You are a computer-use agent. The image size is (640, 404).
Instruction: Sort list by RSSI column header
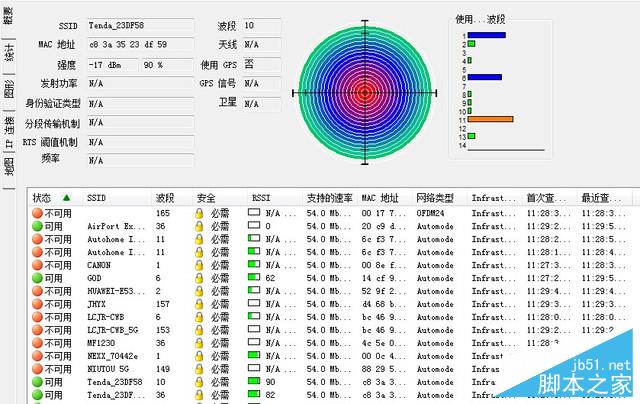click(261, 198)
